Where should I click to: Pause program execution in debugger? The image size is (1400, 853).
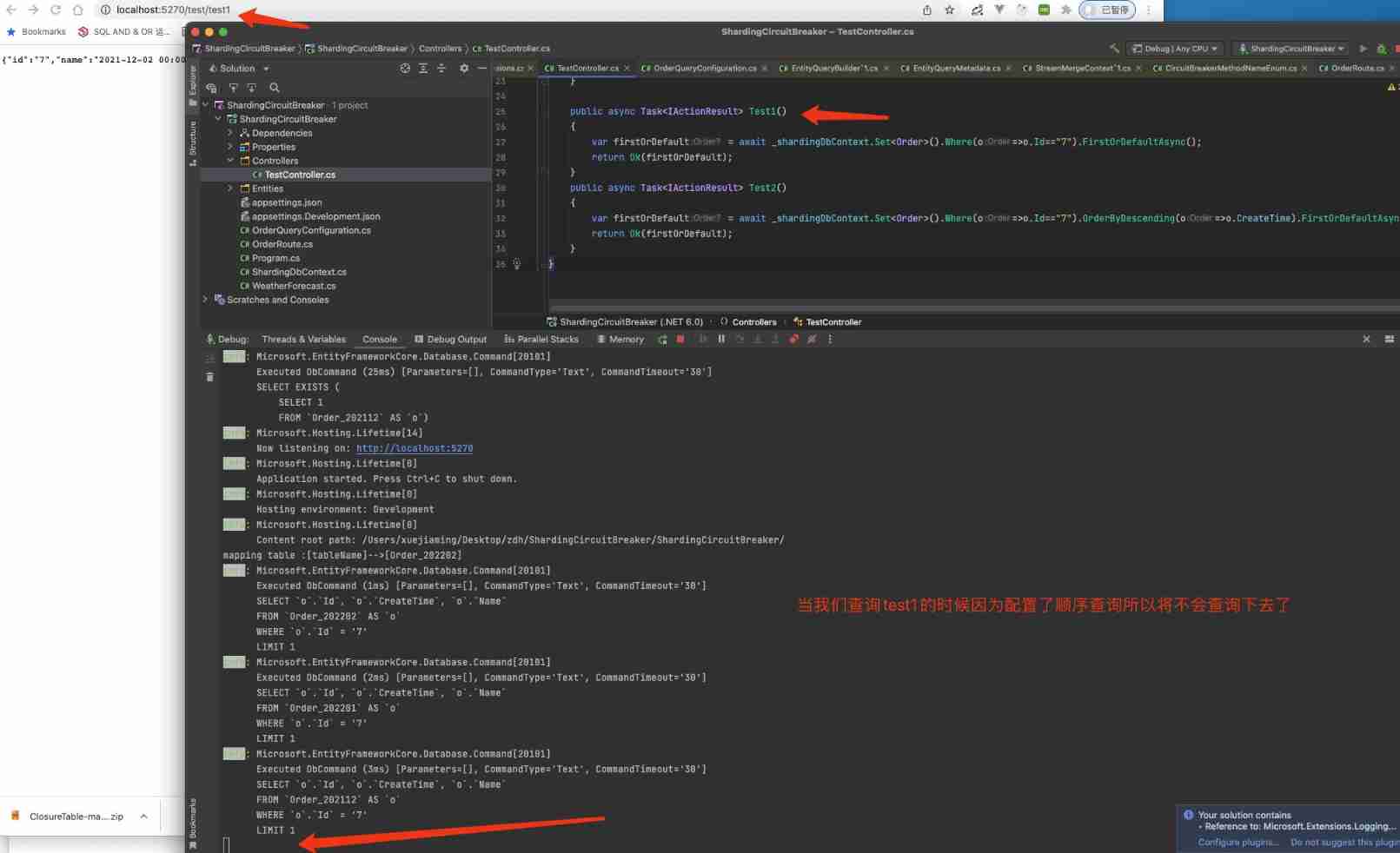click(x=721, y=340)
